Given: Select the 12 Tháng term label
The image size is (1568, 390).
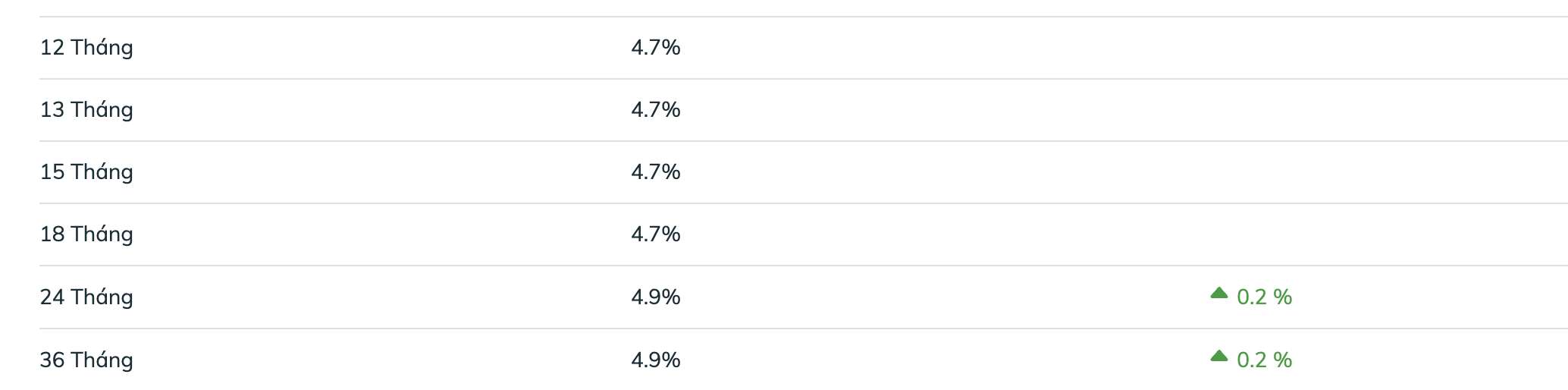Looking at the screenshot, I should tap(86, 48).
